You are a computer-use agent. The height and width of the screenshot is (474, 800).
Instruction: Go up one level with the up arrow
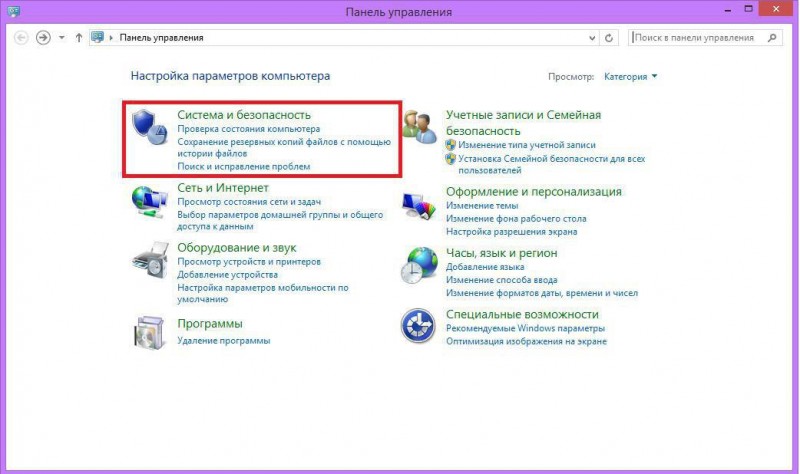pyautogui.click(x=79, y=38)
